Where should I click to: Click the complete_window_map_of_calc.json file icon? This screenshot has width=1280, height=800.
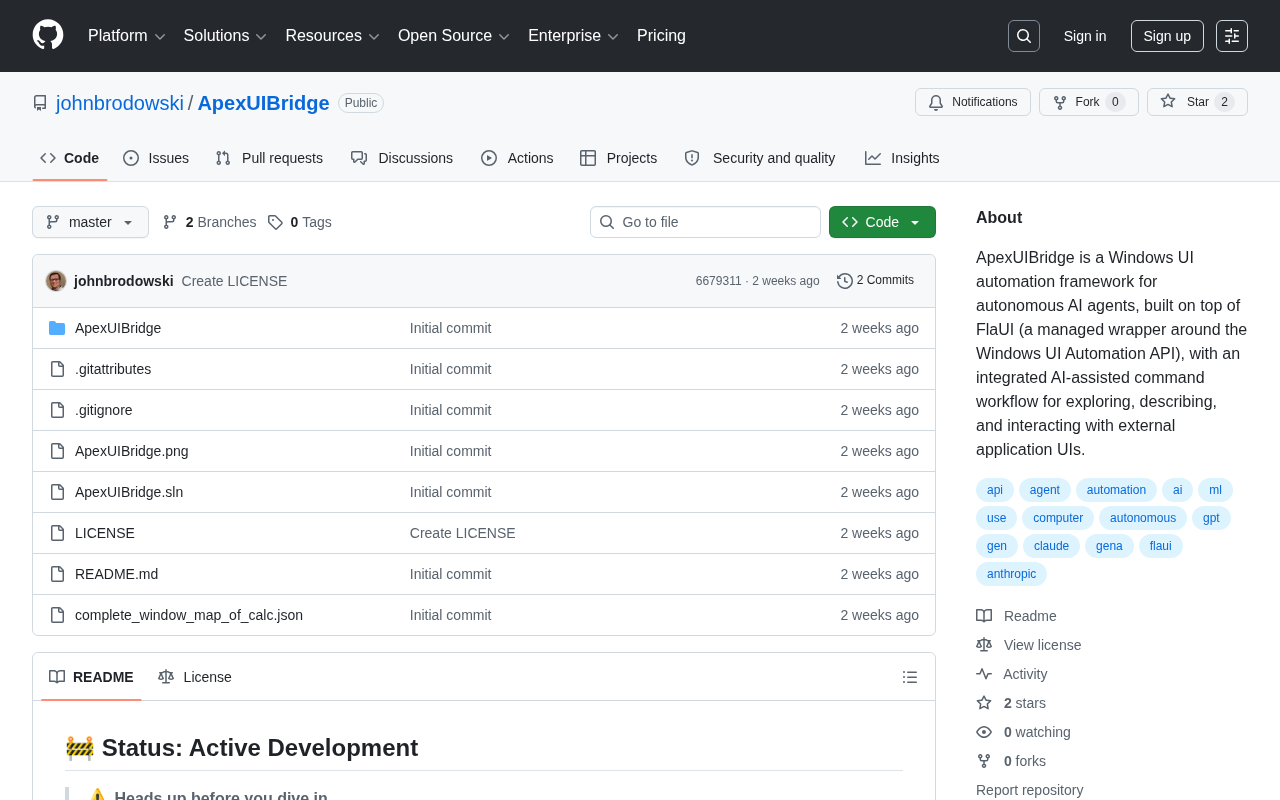pos(57,615)
